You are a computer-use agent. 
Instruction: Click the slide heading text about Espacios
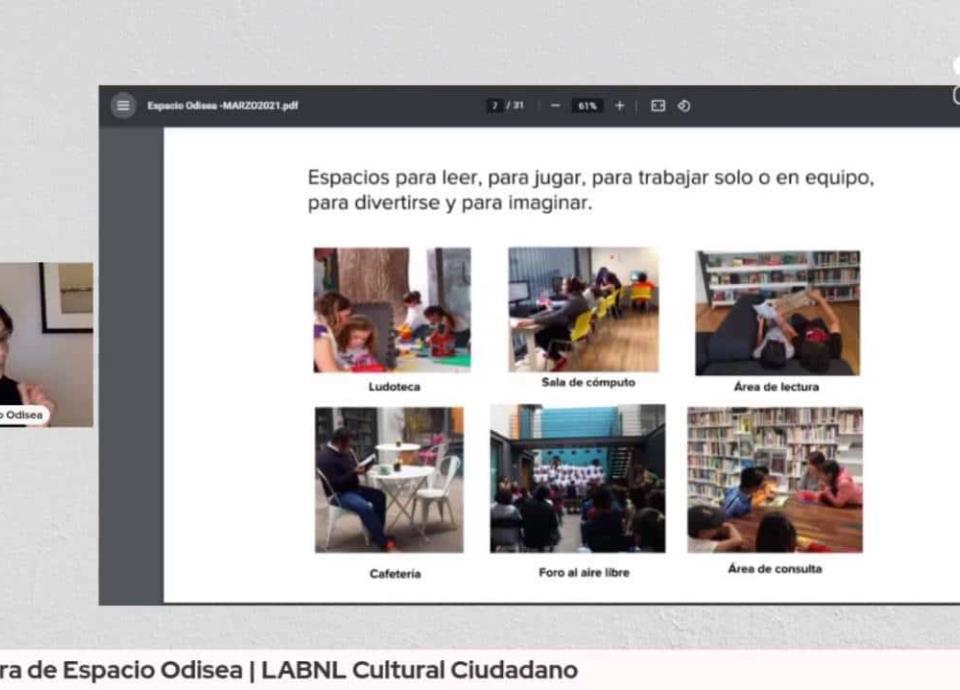pos(591,190)
